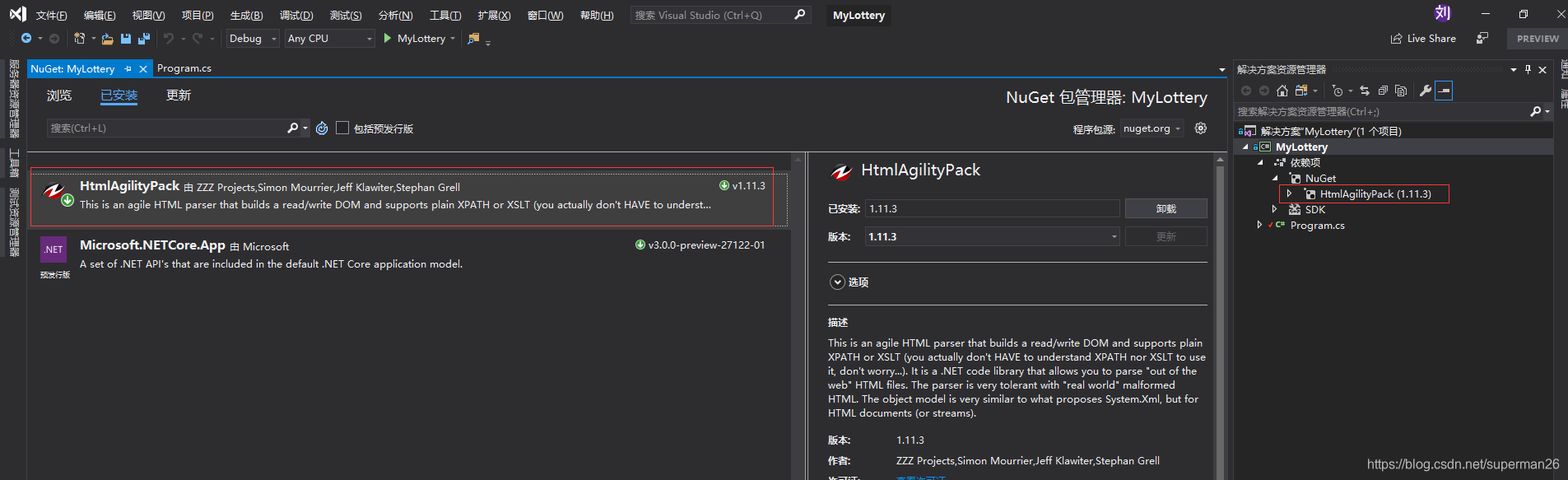
Task: Click the package details panel vertical scrollbar
Action: (x=1221, y=317)
